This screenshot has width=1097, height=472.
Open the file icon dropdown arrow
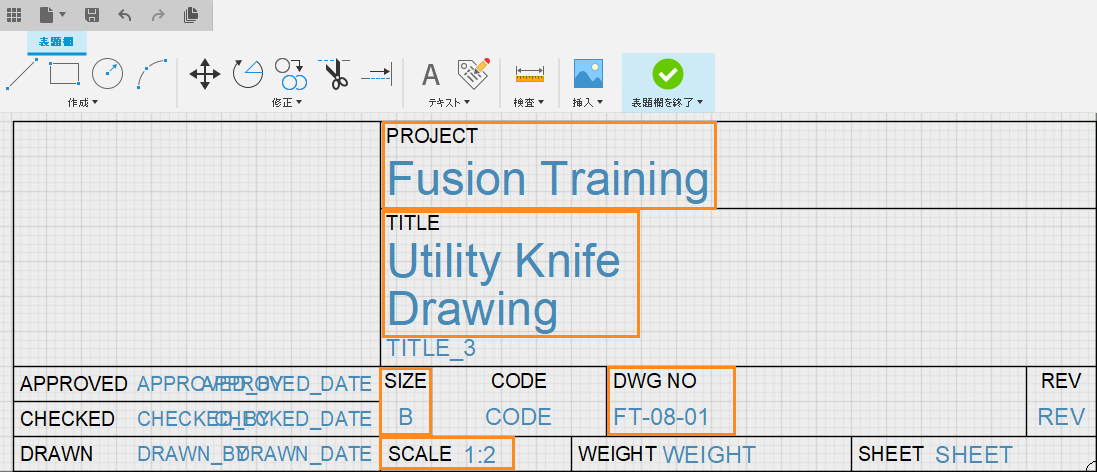(x=63, y=14)
